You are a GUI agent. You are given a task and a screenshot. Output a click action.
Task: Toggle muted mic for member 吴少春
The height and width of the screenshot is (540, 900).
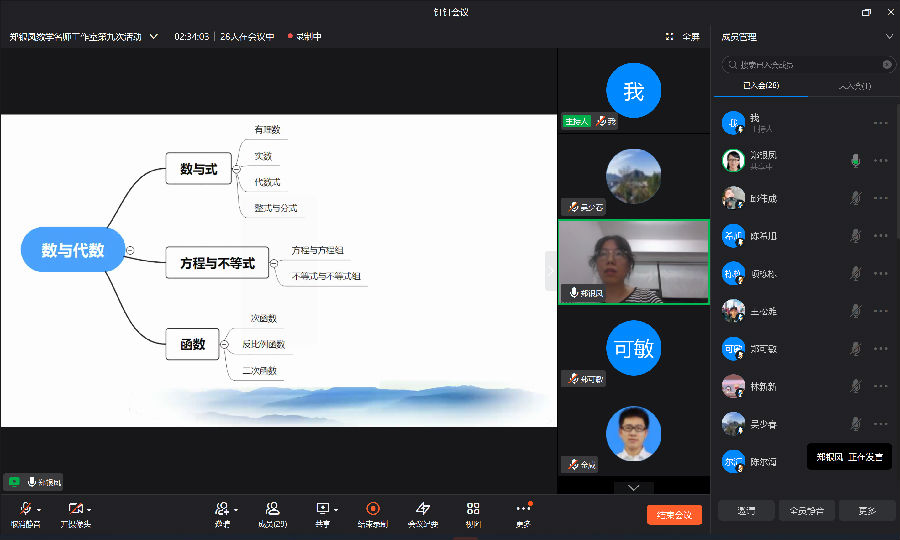point(855,424)
